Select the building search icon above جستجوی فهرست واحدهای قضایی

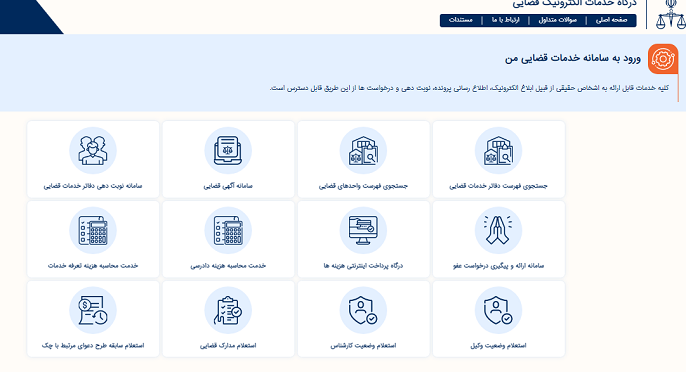click(363, 151)
